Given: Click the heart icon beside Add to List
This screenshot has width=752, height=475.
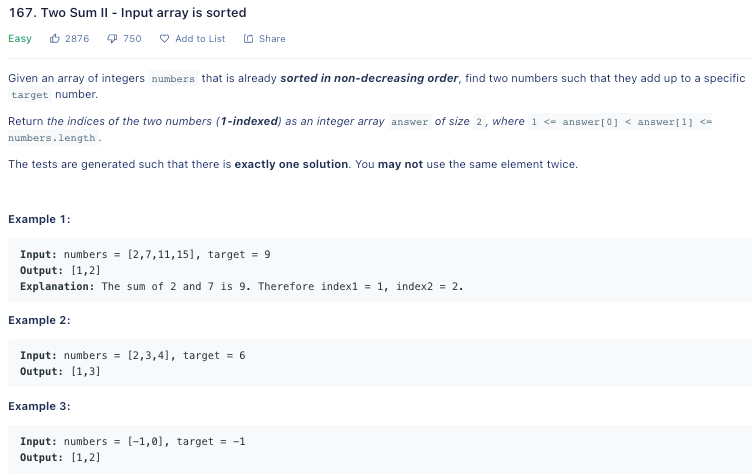Looking at the screenshot, I should [x=164, y=39].
